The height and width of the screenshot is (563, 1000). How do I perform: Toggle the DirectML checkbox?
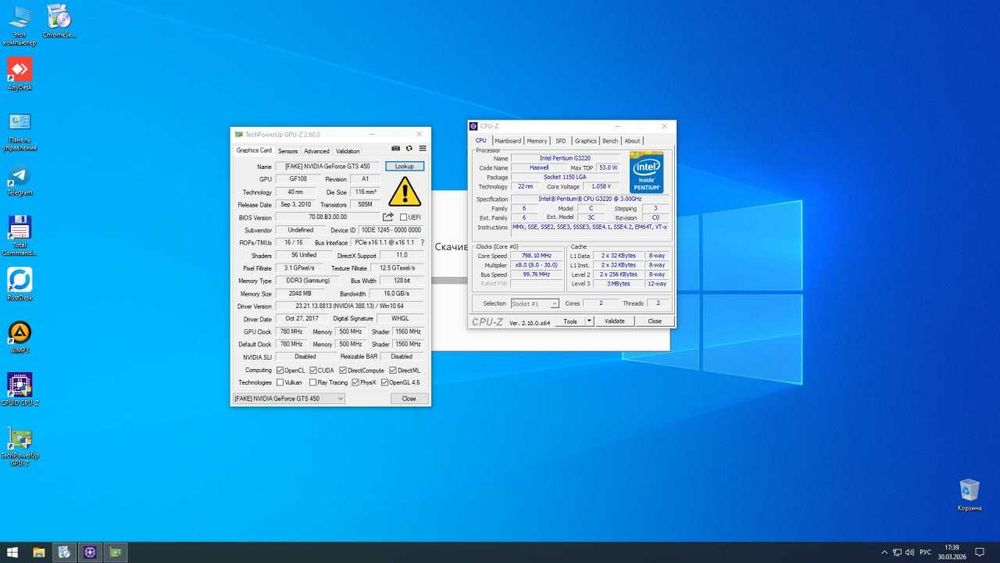[393, 370]
